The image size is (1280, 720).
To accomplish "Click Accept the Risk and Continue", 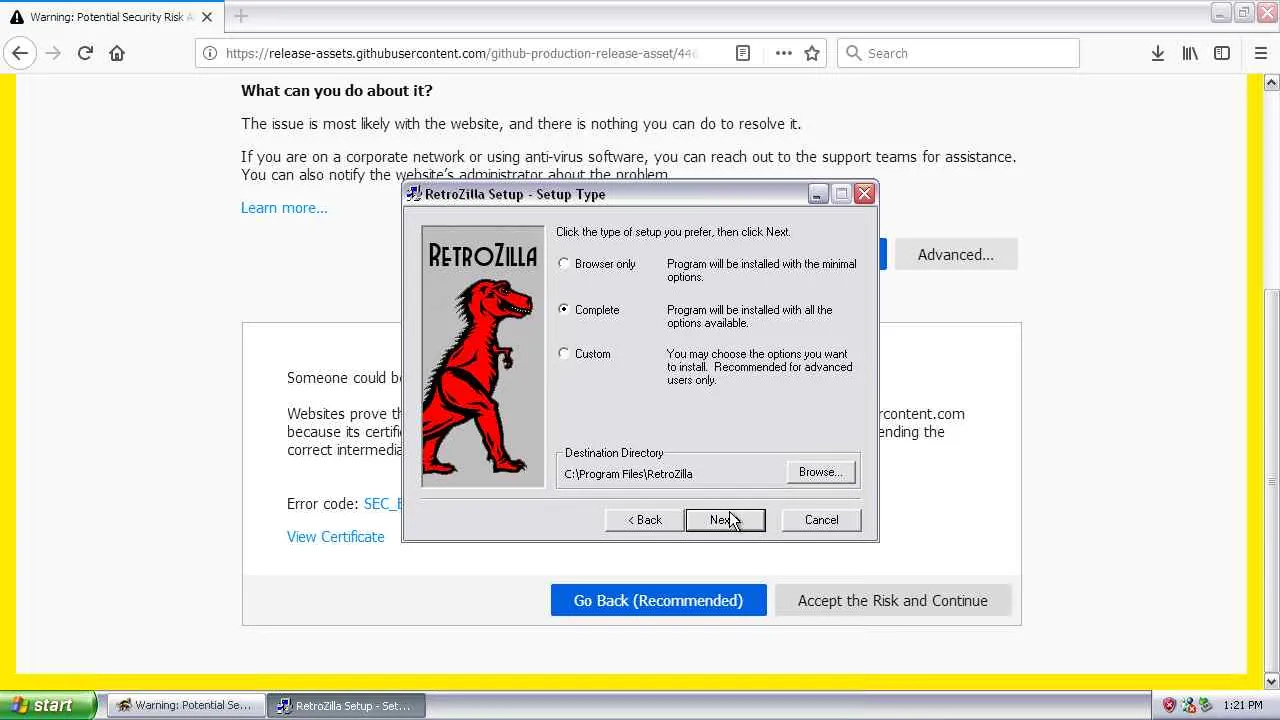I will click(x=893, y=600).
